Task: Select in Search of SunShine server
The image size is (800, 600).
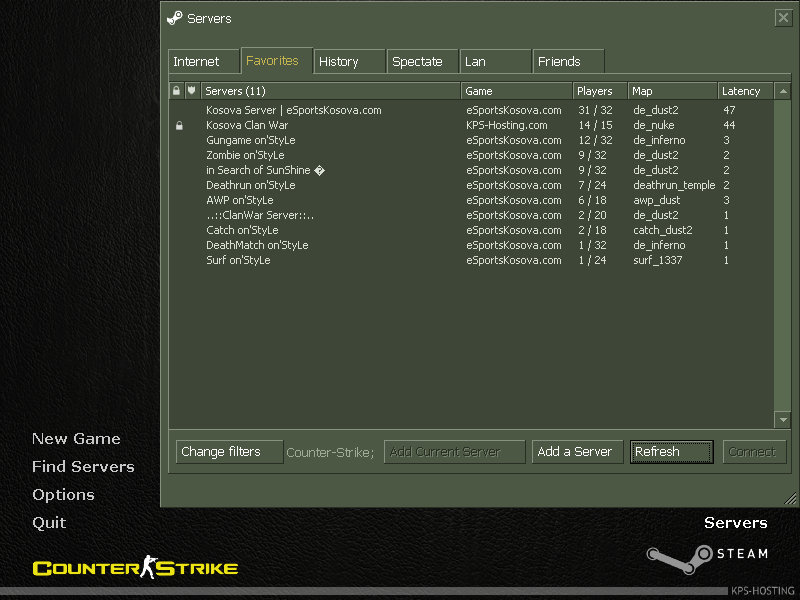Action: (471, 170)
